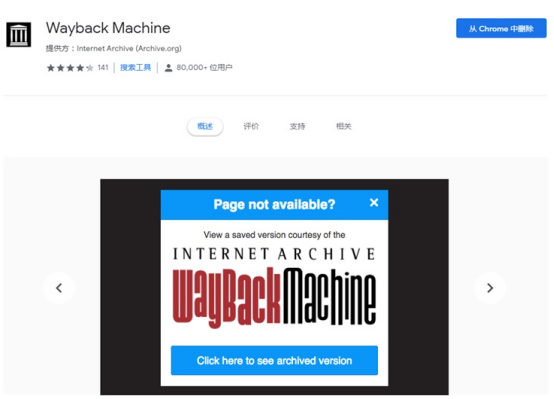Click the user count person icon

point(169,68)
